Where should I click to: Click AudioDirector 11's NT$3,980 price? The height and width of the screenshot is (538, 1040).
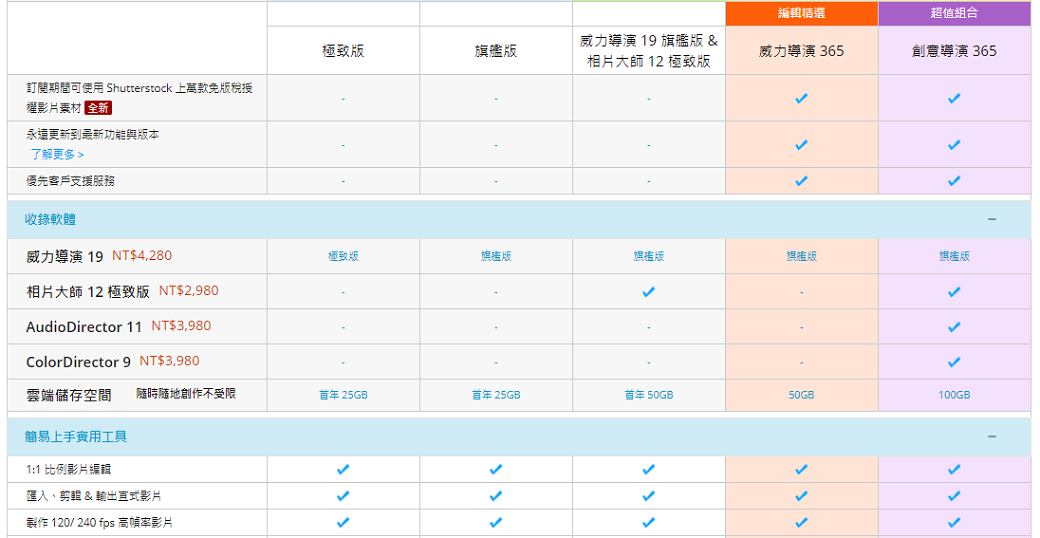point(181,325)
